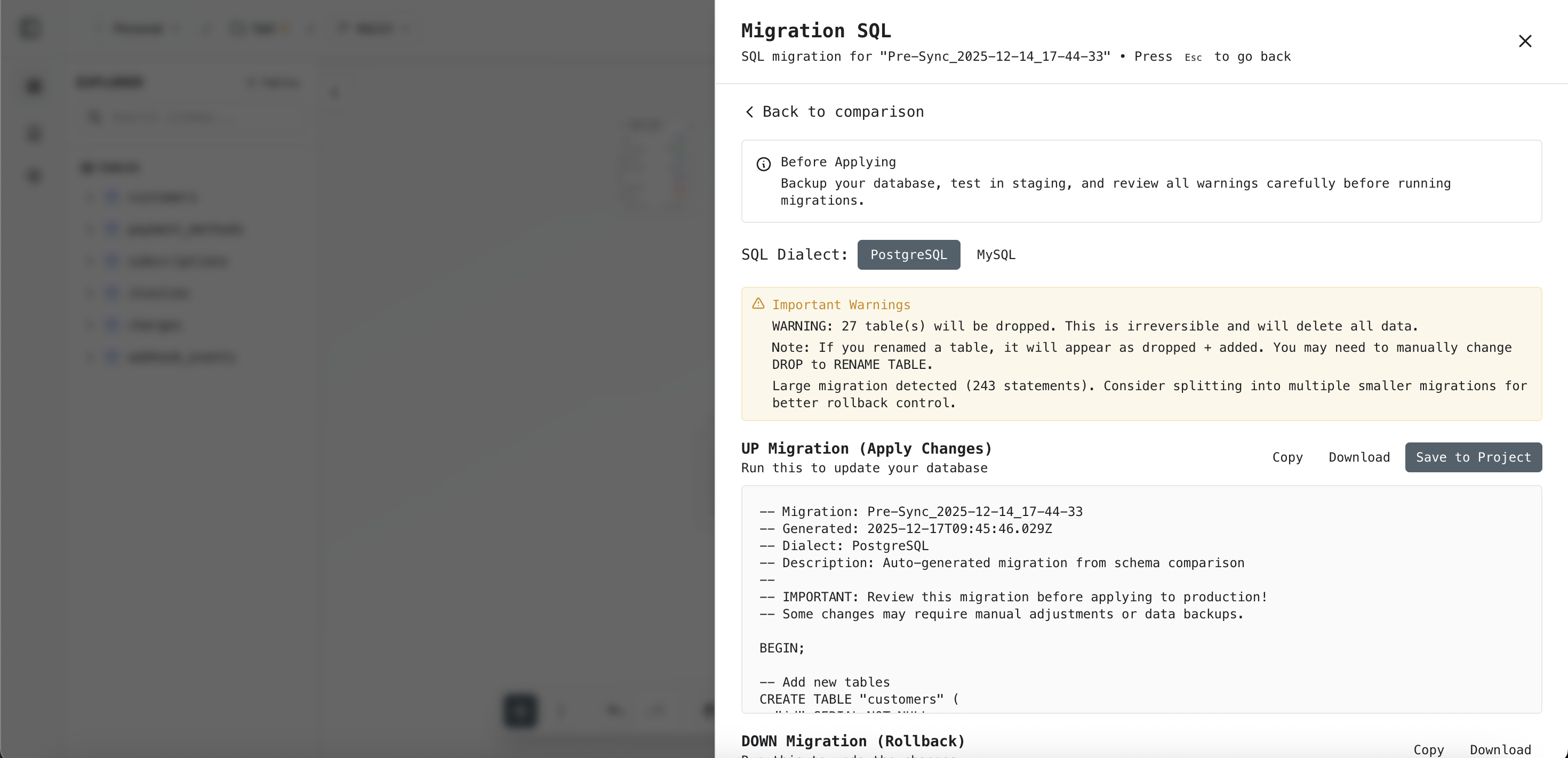
Task: Download the UP migration file
Action: coord(1358,457)
